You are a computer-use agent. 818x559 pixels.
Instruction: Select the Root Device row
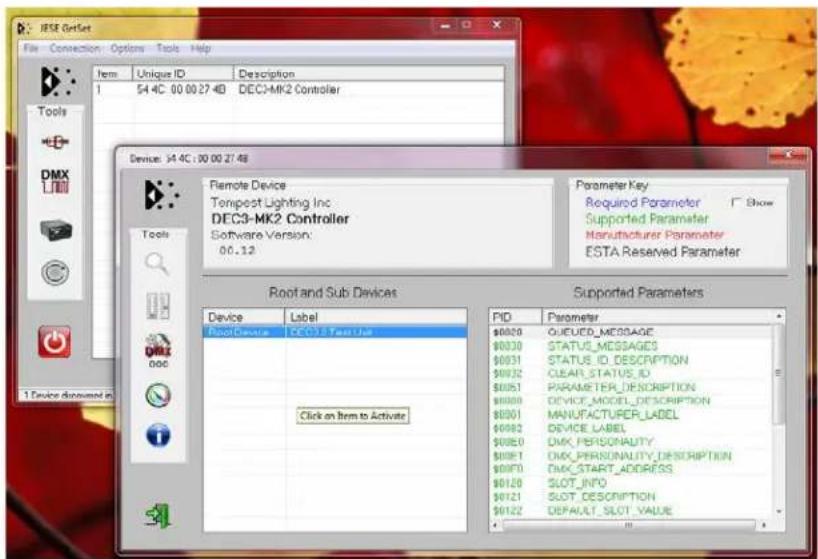tap(335, 332)
